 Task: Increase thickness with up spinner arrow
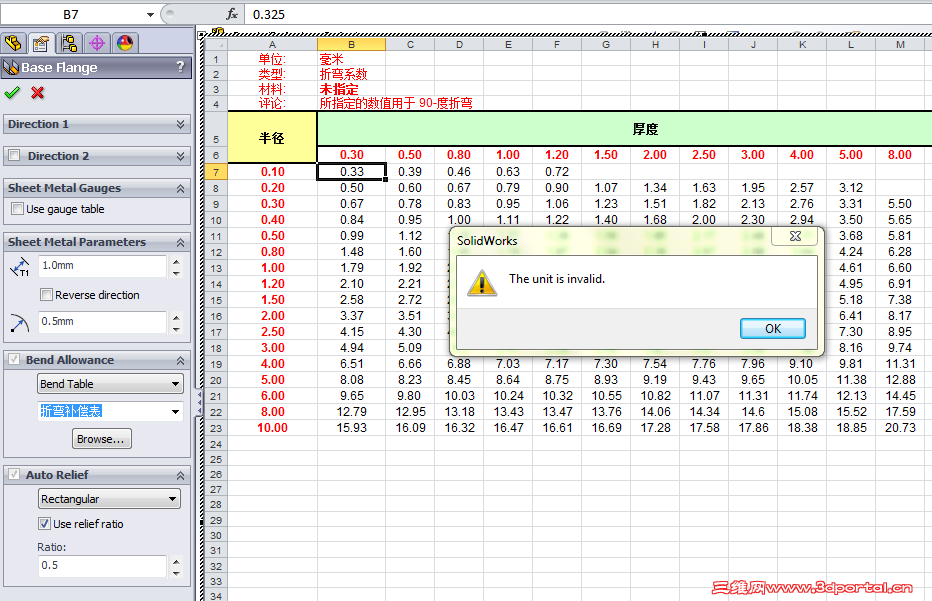tap(177, 261)
